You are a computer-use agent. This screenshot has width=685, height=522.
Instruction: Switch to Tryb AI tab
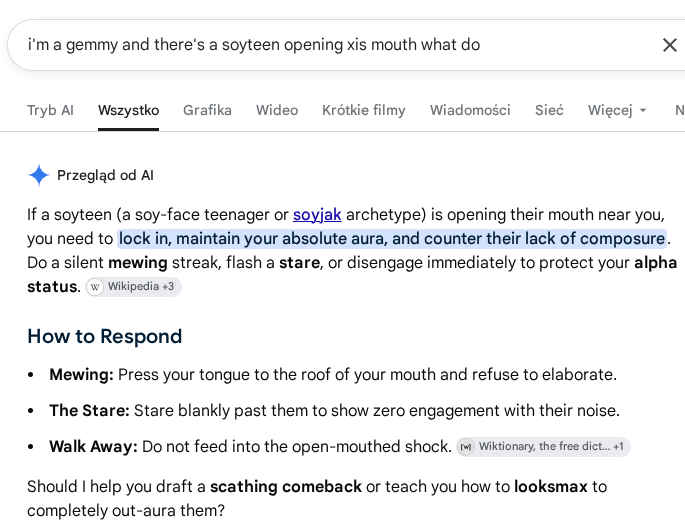[x=50, y=110]
